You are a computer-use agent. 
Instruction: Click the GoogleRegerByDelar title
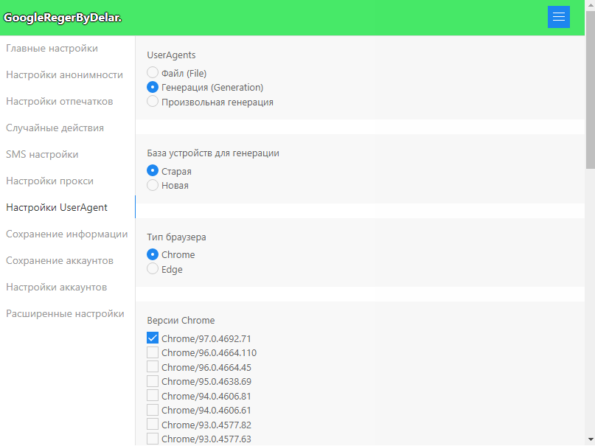coord(63,18)
